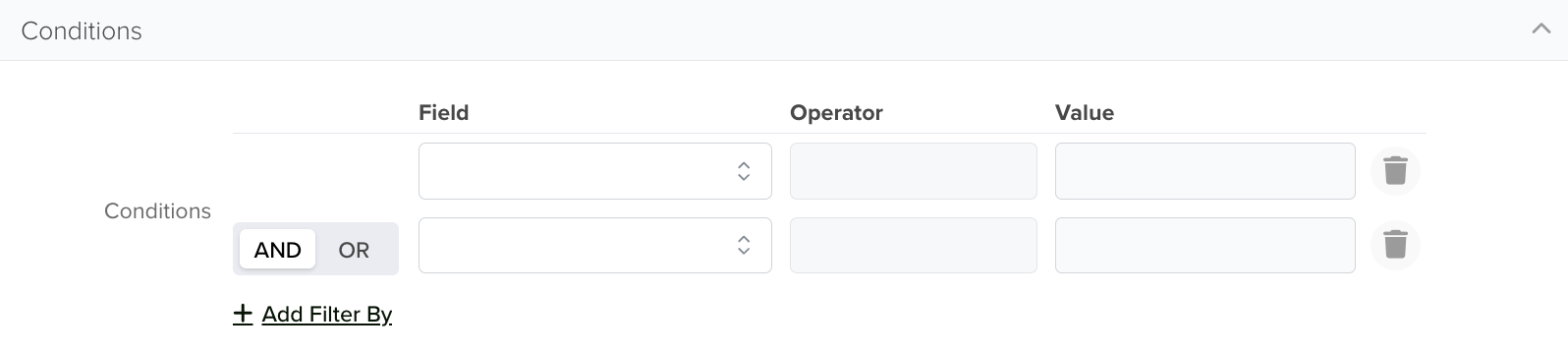Click the second row Operator box
Image resolution: width=1568 pixels, height=354 pixels.
pos(914,245)
